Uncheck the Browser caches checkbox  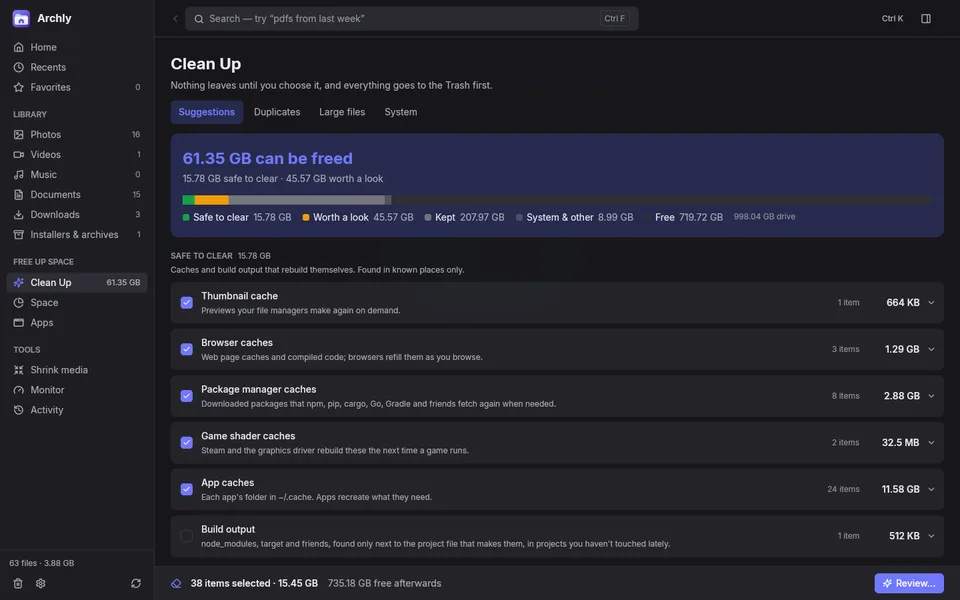pos(187,349)
